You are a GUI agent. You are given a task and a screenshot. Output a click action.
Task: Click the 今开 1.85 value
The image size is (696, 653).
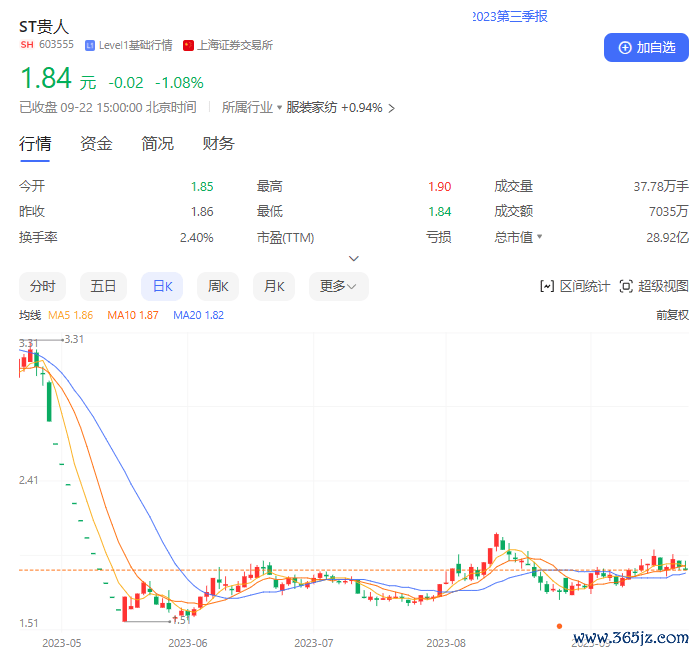tap(202, 186)
